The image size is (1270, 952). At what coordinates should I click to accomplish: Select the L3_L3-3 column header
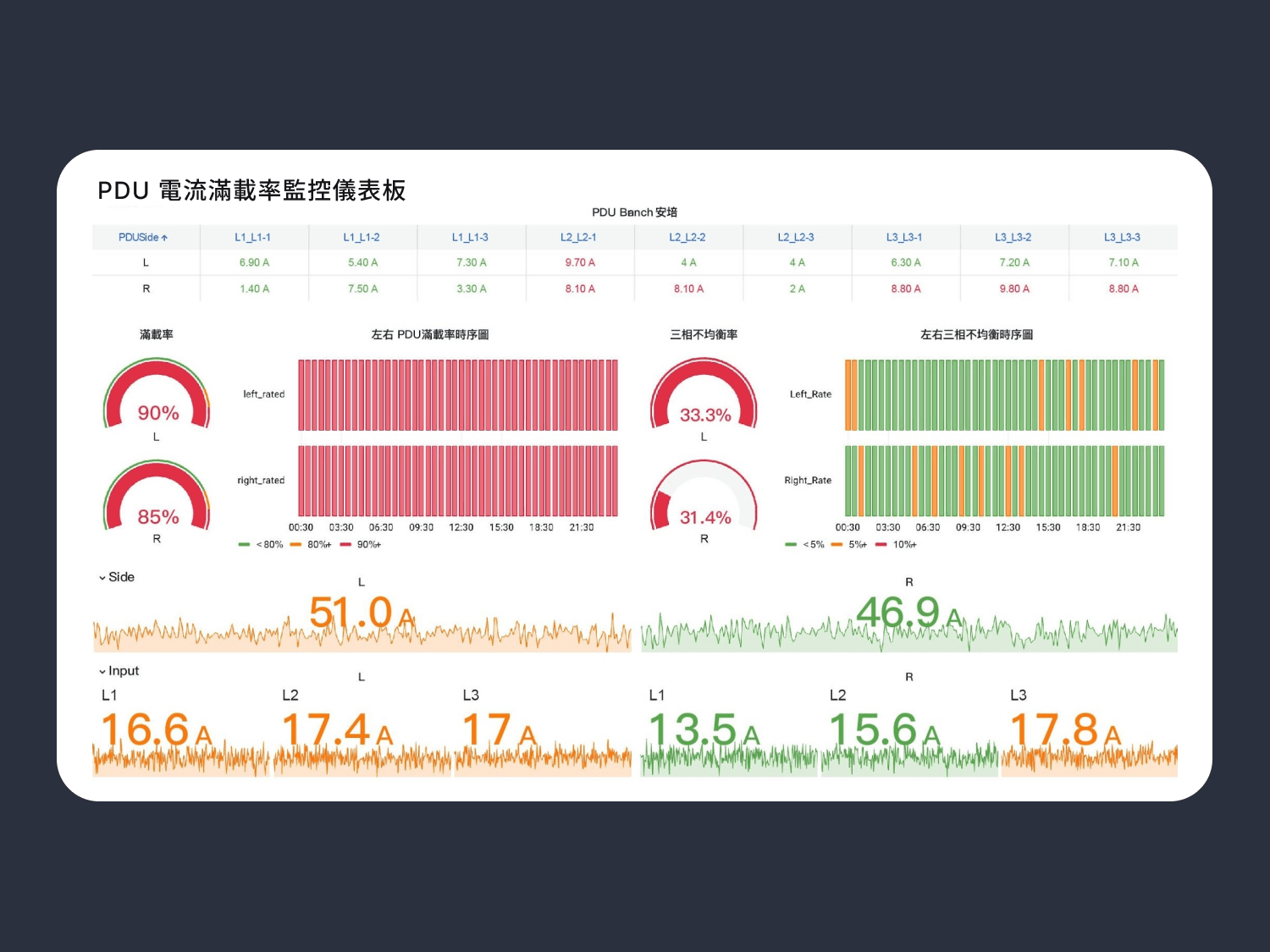tap(1122, 238)
